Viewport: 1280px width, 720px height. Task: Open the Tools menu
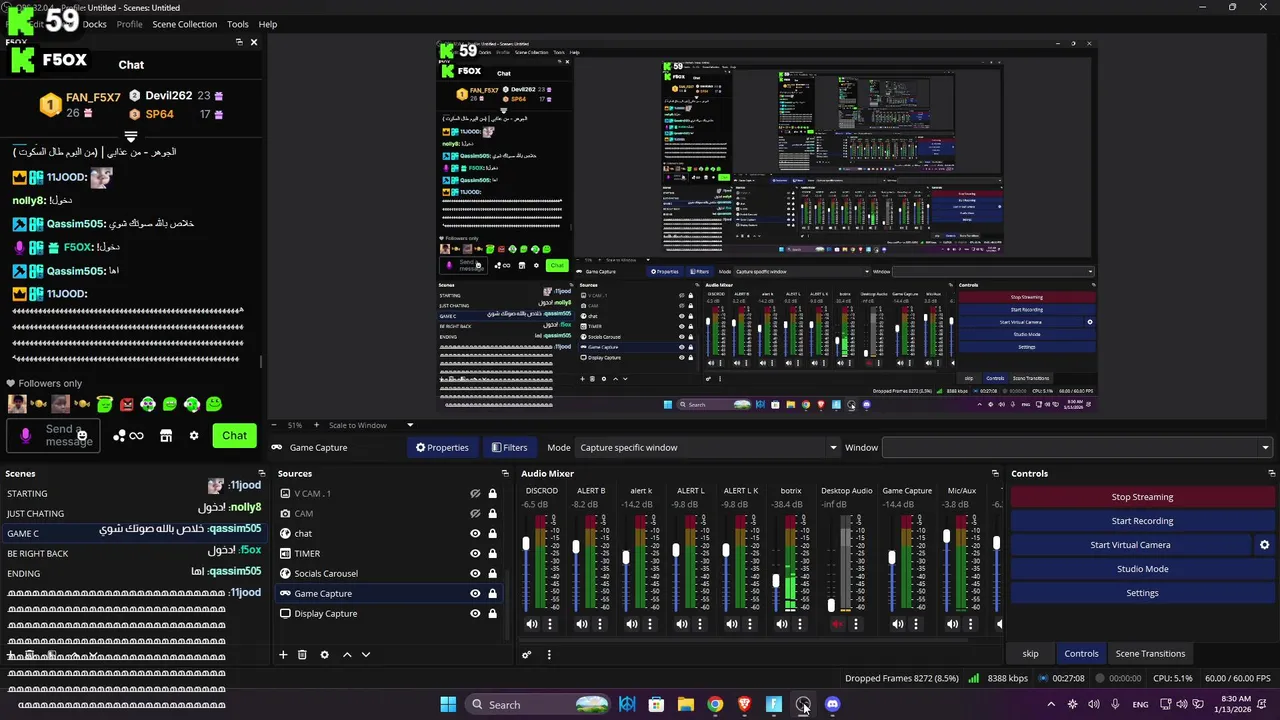(238, 24)
